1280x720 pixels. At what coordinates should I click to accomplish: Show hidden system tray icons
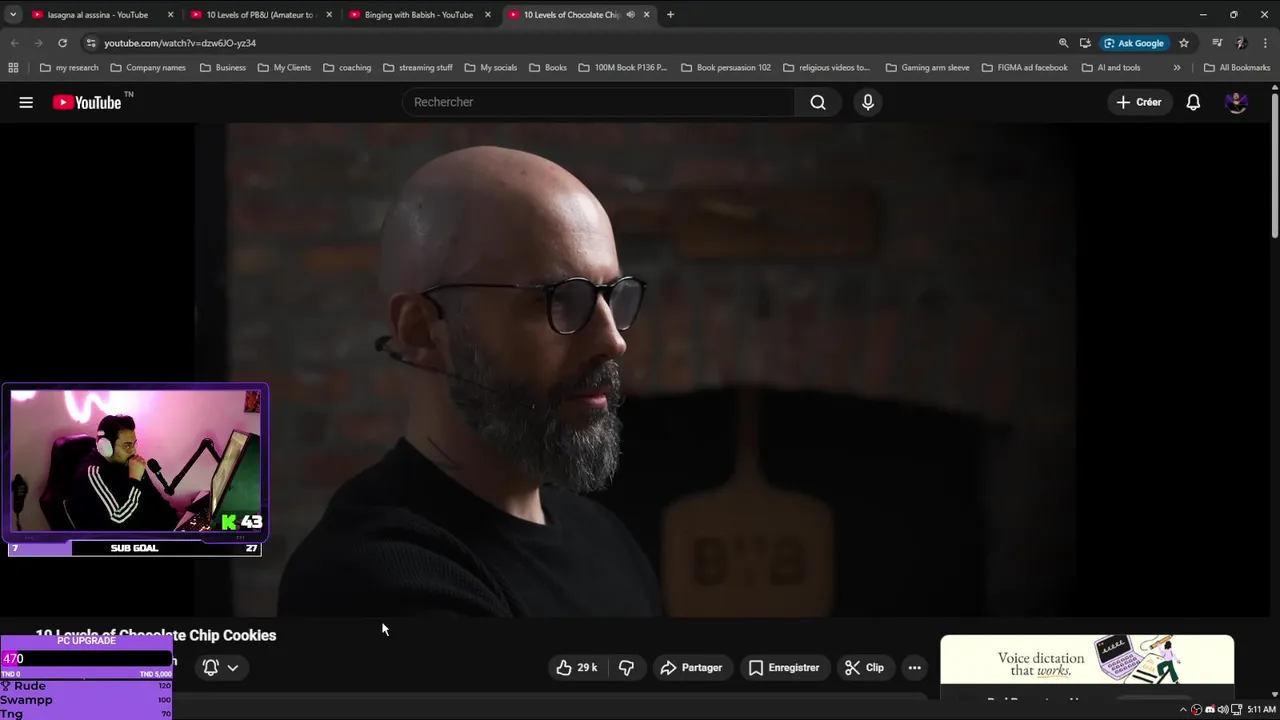[x=1184, y=709]
